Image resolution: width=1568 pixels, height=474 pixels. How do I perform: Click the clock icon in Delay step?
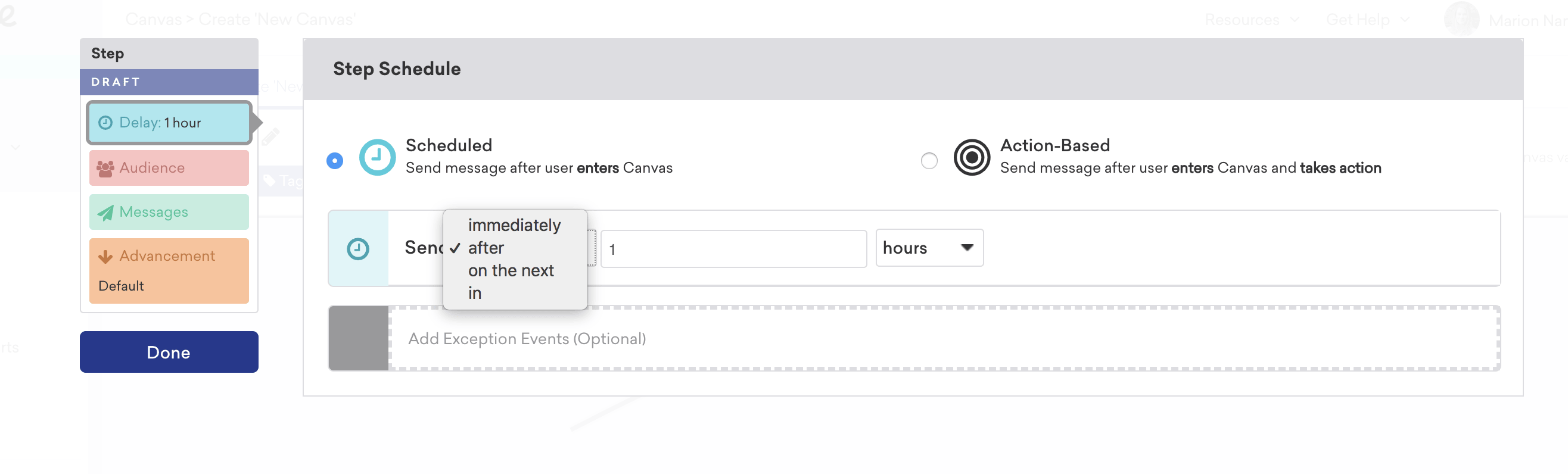pos(105,123)
